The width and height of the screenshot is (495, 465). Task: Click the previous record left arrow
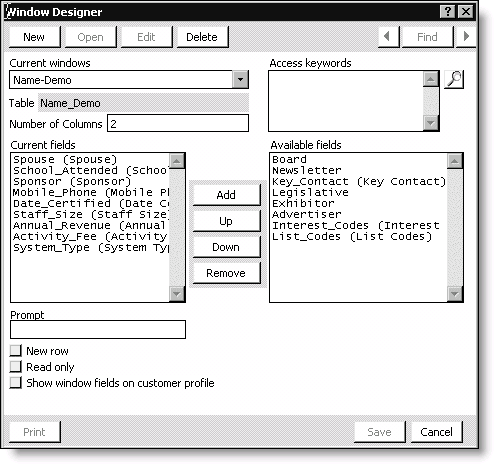coord(389,37)
